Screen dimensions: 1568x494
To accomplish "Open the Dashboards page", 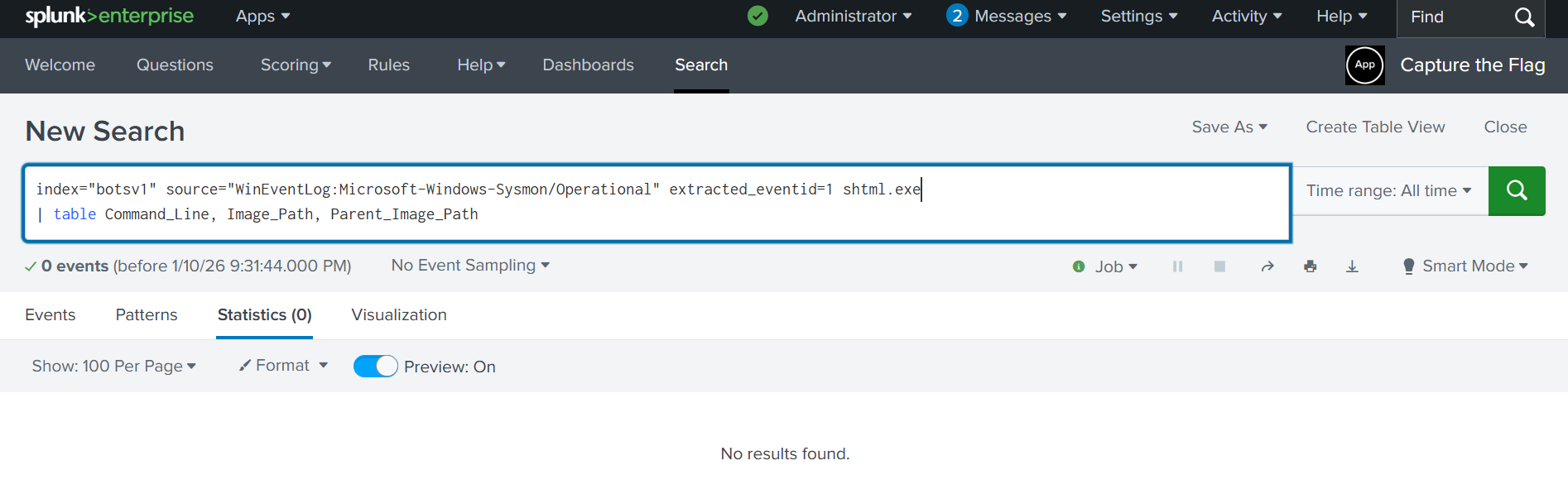I will click(588, 65).
